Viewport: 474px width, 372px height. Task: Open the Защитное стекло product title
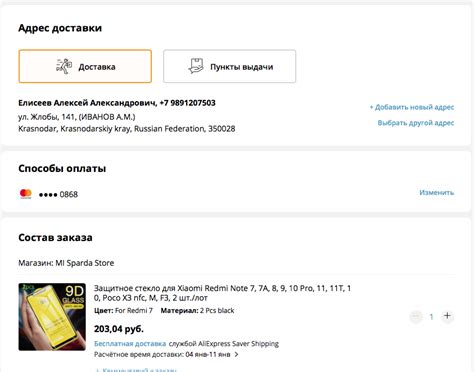click(222, 293)
